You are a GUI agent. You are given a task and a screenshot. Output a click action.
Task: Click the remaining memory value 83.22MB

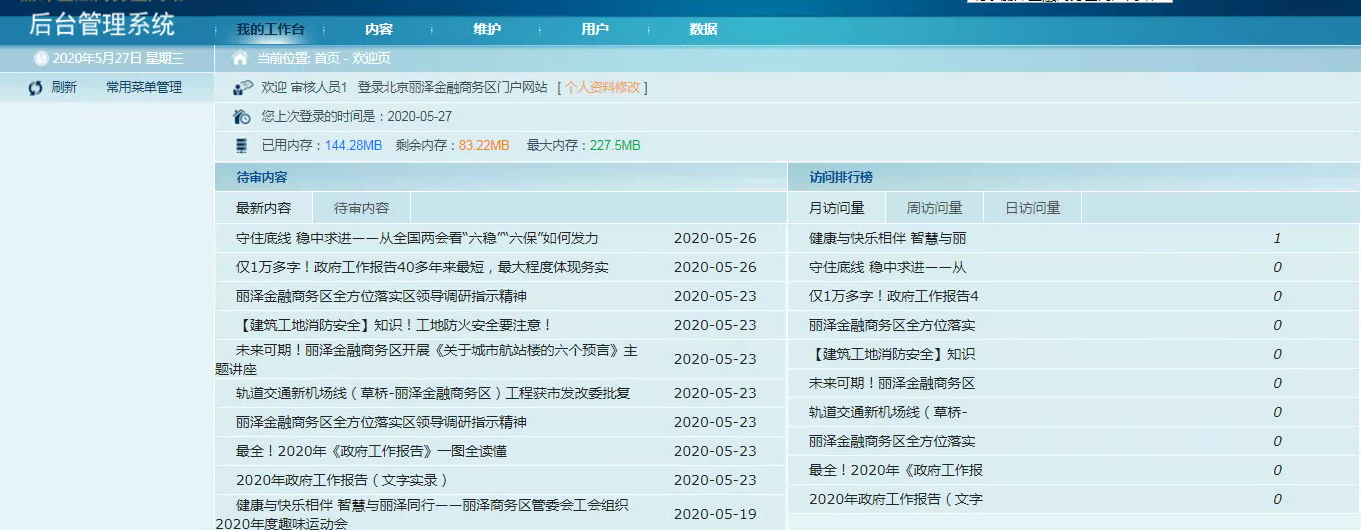pos(484,146)
